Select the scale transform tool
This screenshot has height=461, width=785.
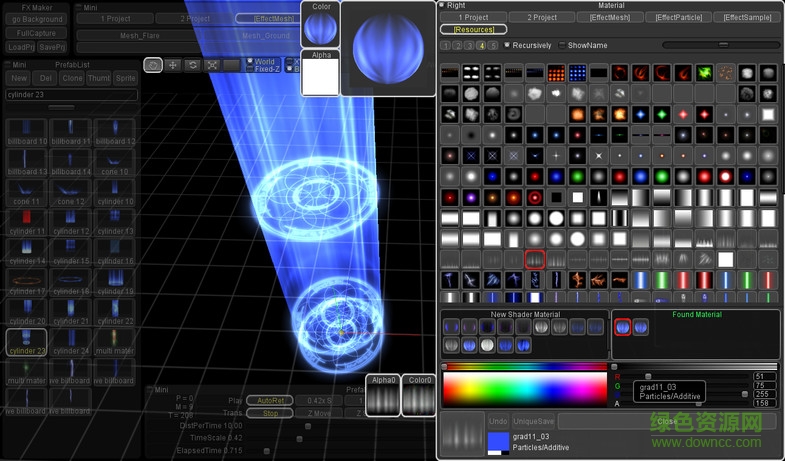coord(212,65)
